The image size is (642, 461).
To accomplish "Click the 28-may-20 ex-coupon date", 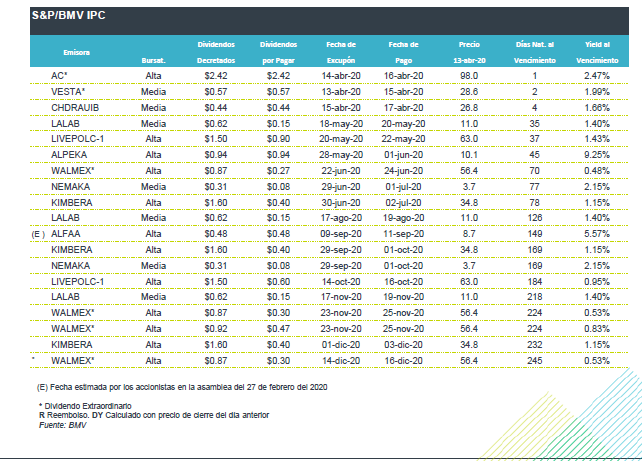I will (341, 155).
